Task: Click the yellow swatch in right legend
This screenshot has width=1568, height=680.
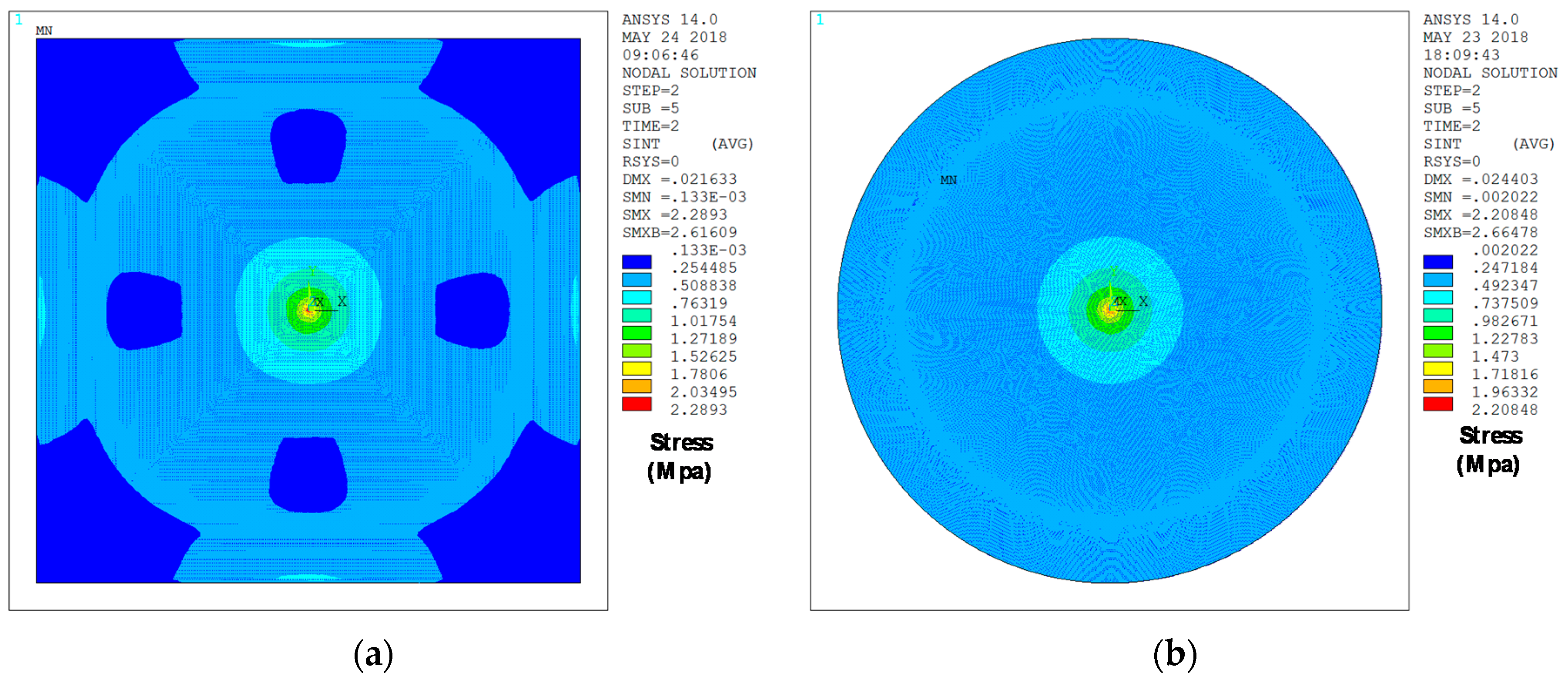Action: (x=1437, y=369)
